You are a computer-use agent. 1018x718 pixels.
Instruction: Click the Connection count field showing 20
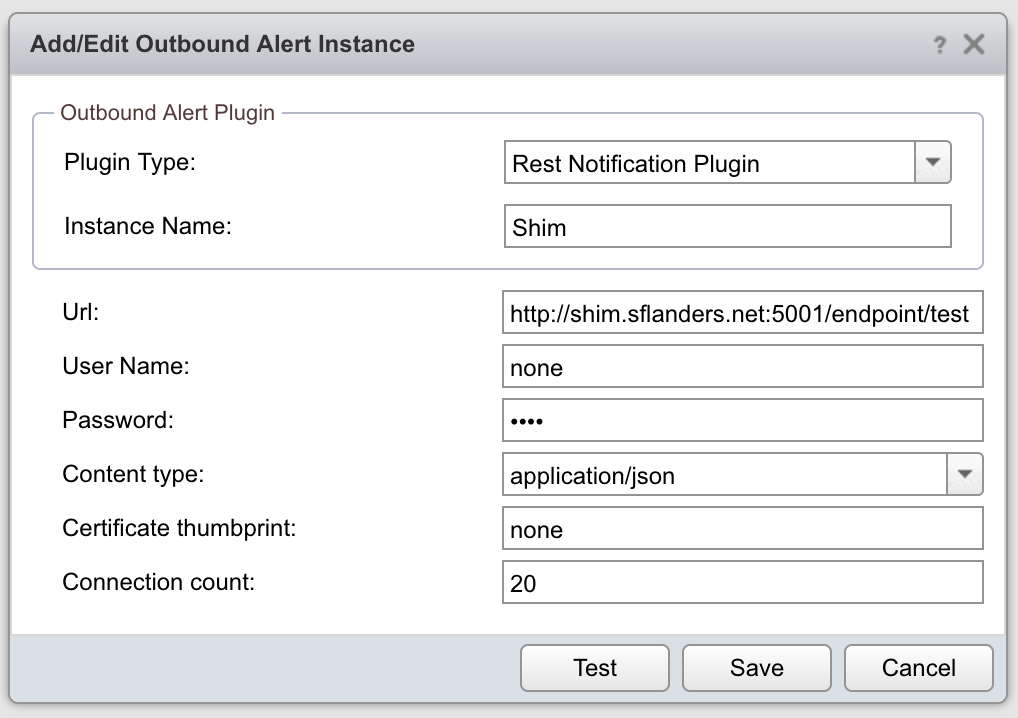pos(742,583)
